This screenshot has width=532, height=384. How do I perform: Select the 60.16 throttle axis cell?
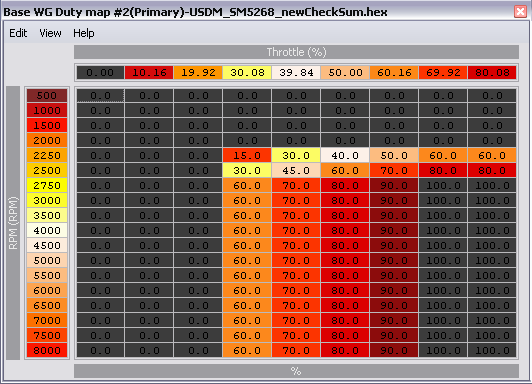coord(394,73)
